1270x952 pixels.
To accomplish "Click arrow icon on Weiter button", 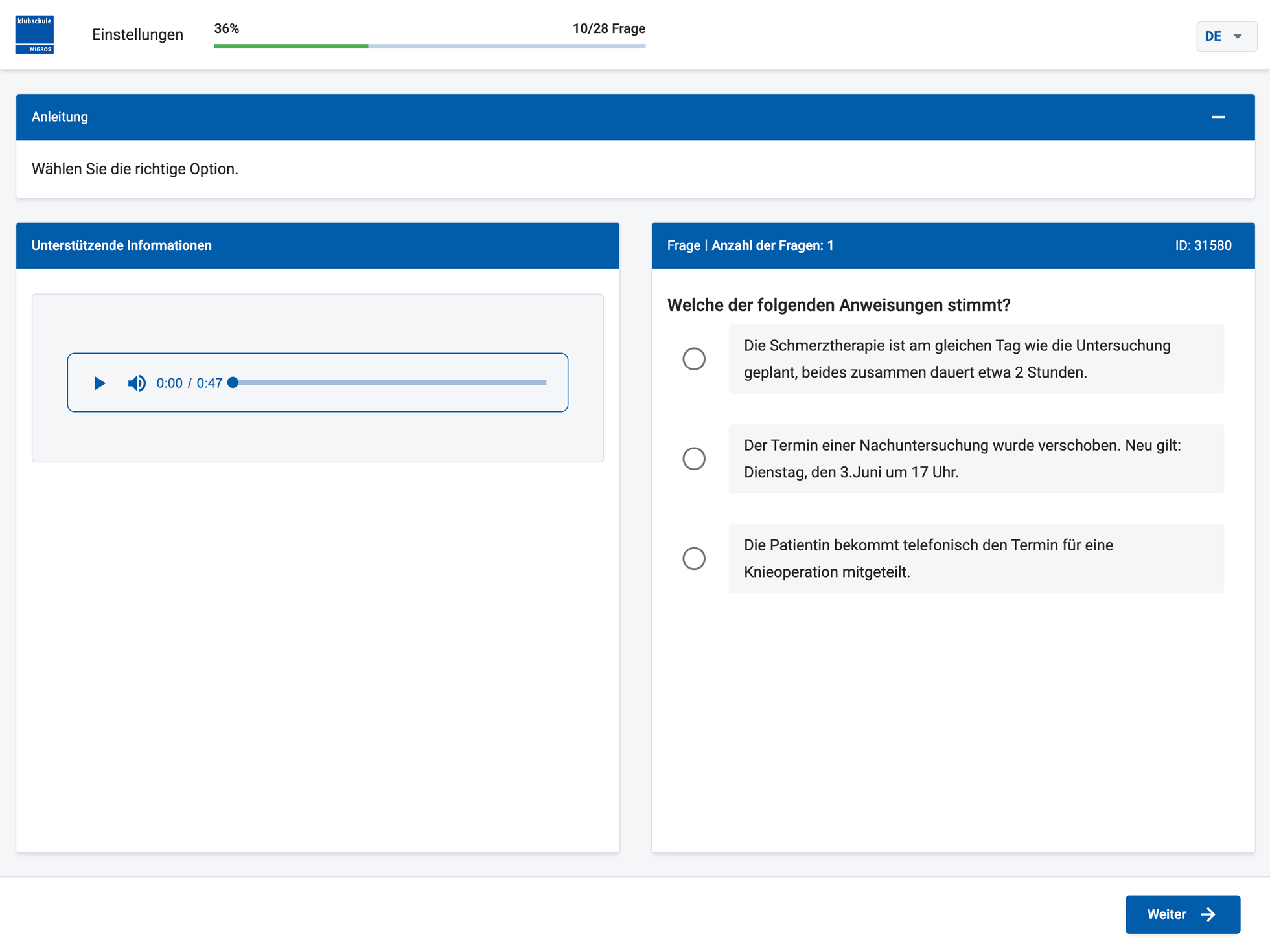I will 1208,914.
